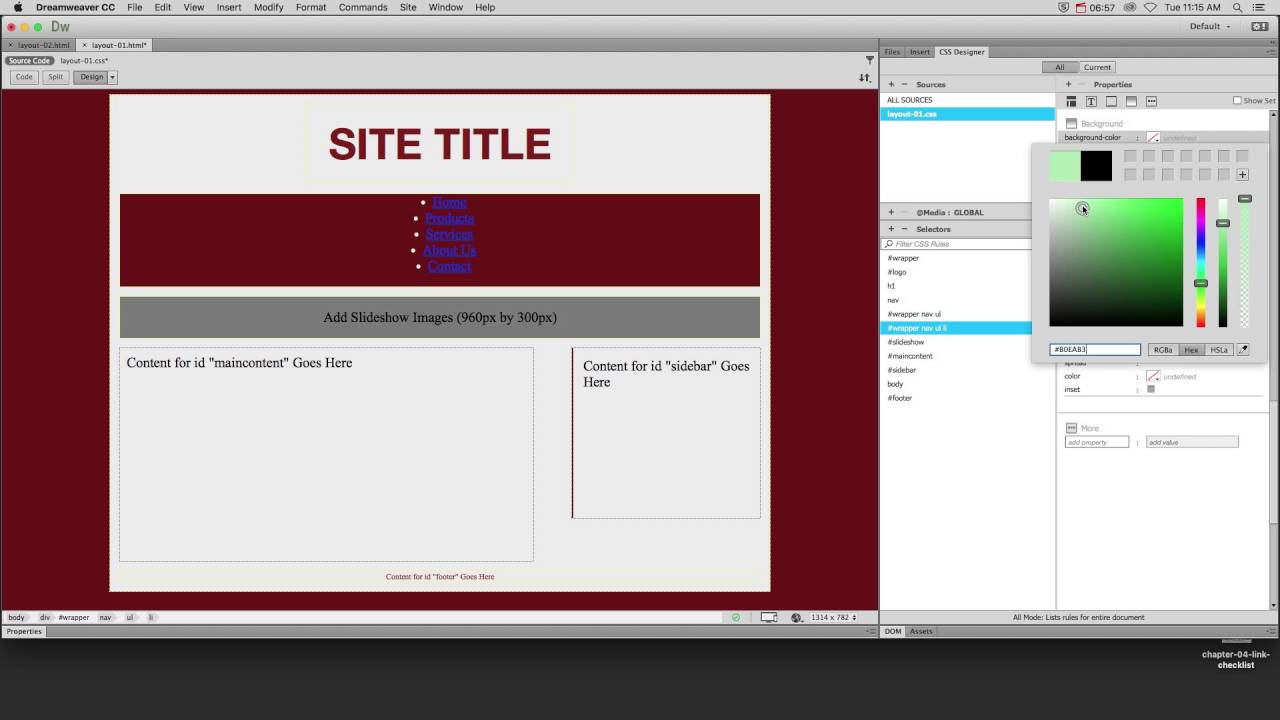The width and height of the screenshot is (1280, 720).
Task: Select the Border category icon in Properties
Action: pos(1111,101)
